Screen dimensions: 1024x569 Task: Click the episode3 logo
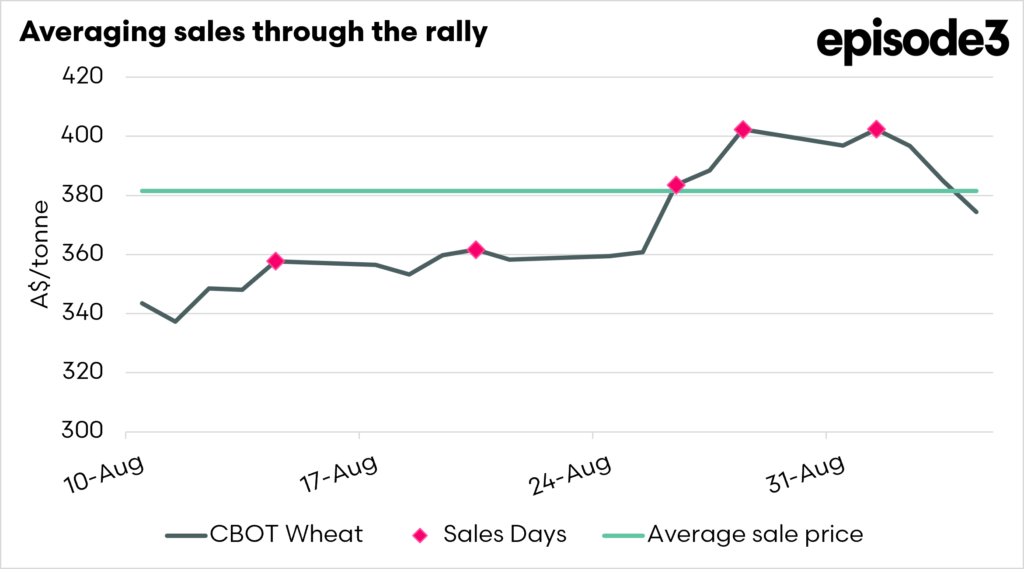click(913, 41)
